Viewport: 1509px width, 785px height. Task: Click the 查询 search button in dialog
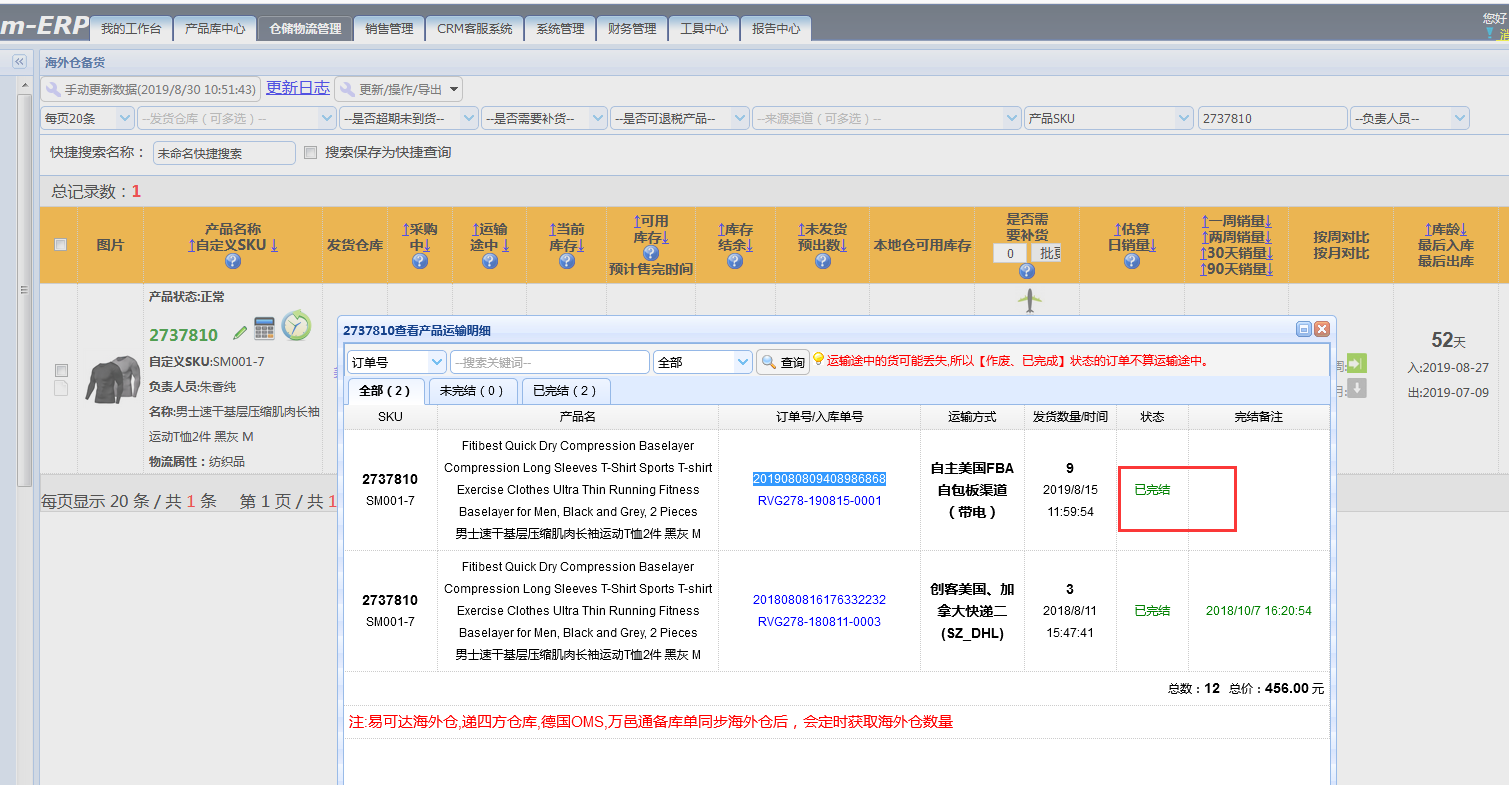[x=783, y=362]
